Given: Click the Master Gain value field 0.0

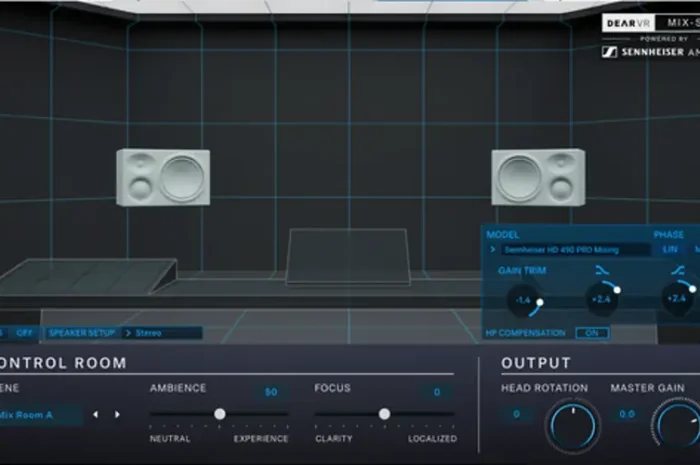Looking at the screenshot, I should [x=627, y=415].
